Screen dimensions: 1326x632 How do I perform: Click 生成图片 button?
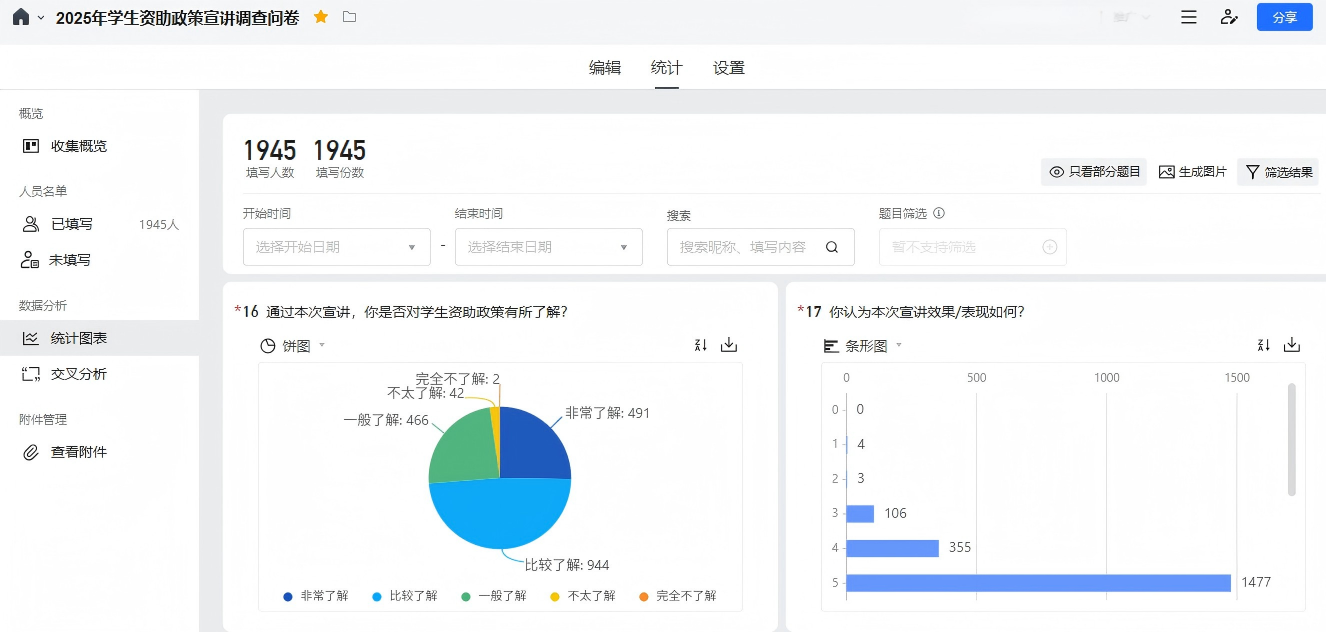coord(1192,172)
